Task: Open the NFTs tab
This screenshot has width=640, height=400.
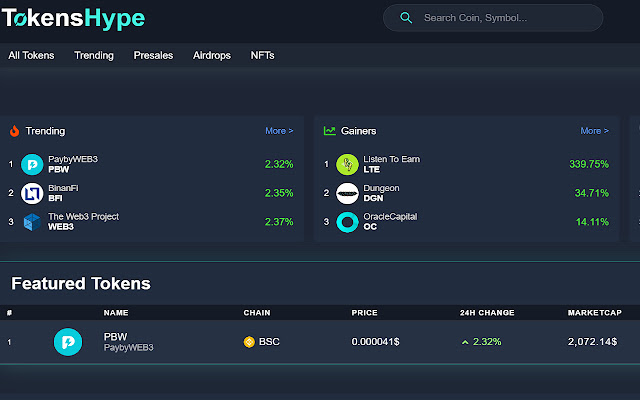Action: [x=262, y=56]
